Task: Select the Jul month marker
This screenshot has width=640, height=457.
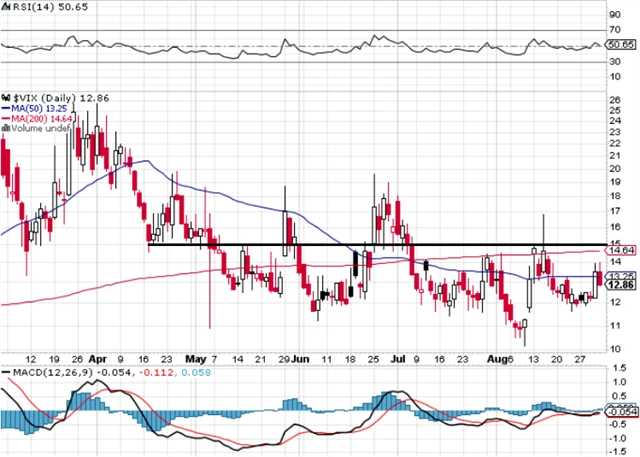Action: 398,357
